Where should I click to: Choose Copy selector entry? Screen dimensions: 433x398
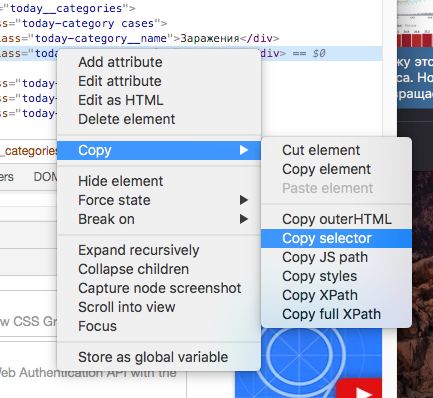tap(336, 238)
